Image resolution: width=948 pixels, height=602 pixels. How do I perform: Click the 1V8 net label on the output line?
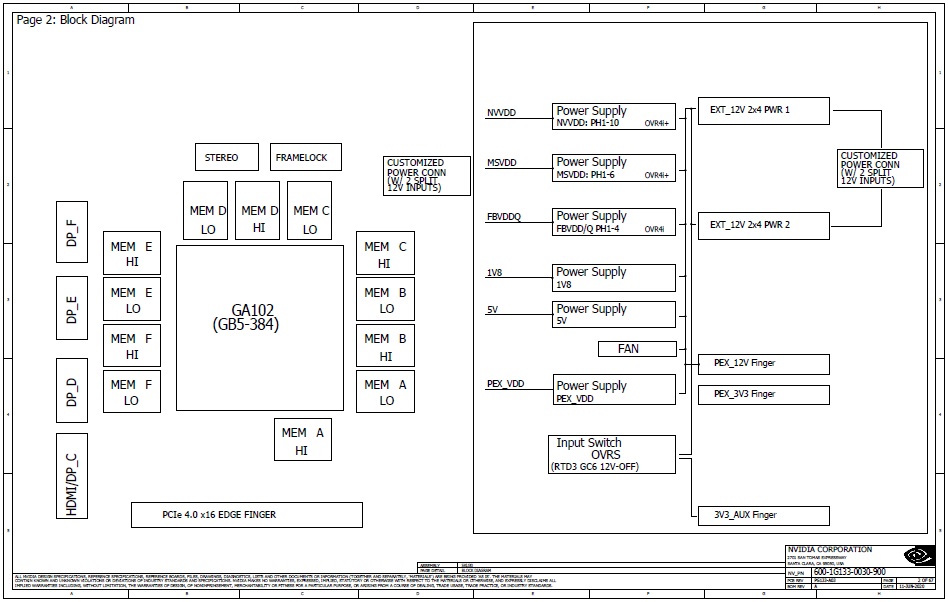[494, 273]
